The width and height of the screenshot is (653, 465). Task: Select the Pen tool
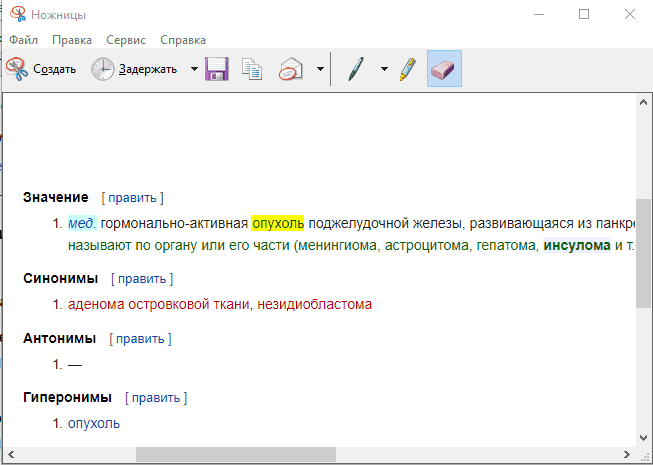point(355,69)
